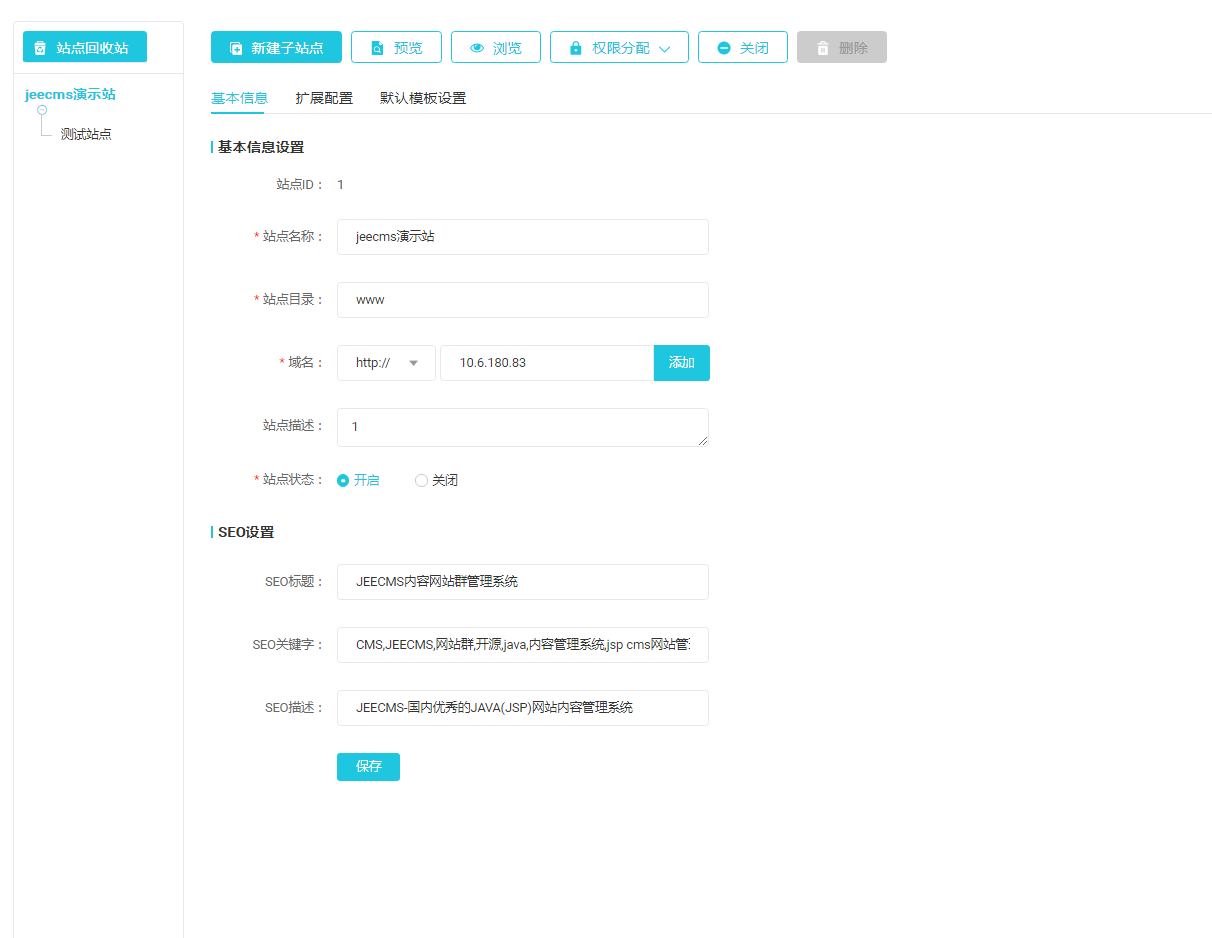Click the 保存 button
The width and height of the screenshot is (1212, 938).
(368, 767)
